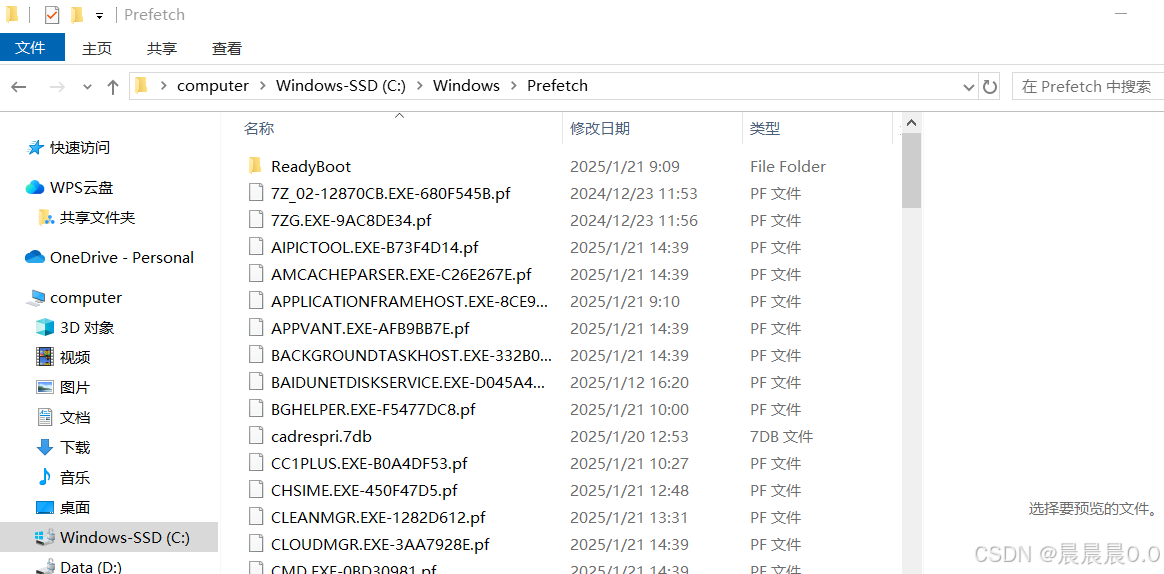
Task: Click the Prefetch breadcrumb segment
Action: [x=558, y=85]
